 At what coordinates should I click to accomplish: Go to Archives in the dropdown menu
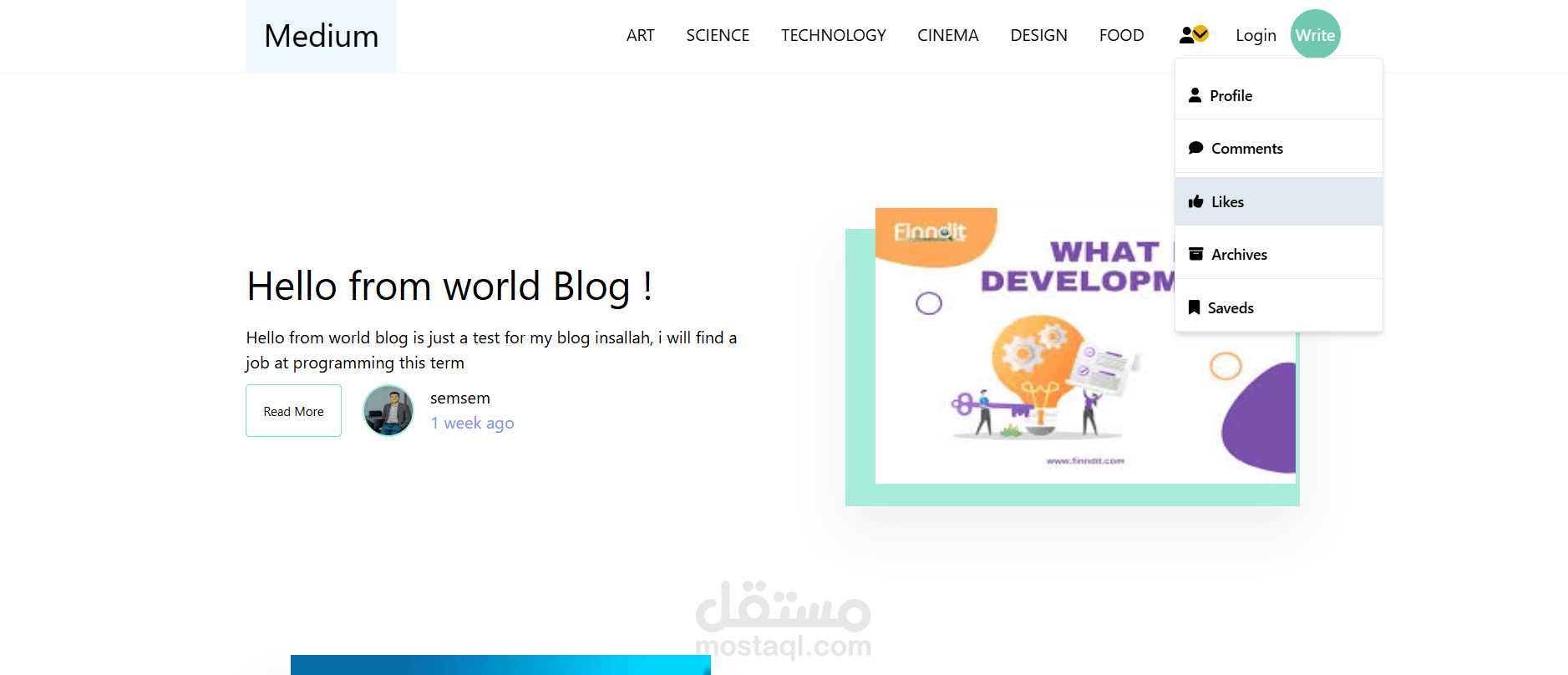[1279, 254]
